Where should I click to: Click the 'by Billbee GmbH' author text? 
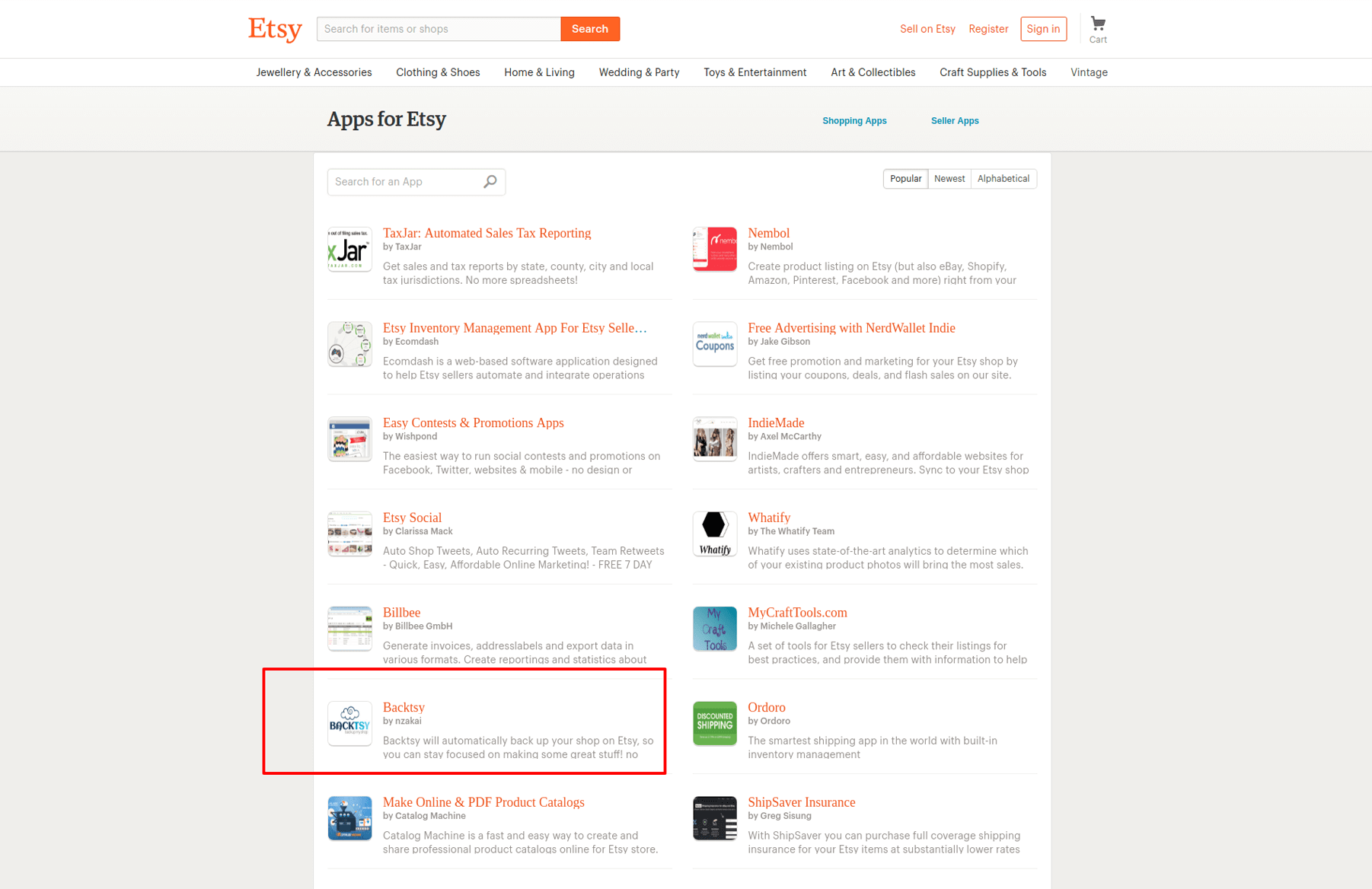(x=417, y=626)
